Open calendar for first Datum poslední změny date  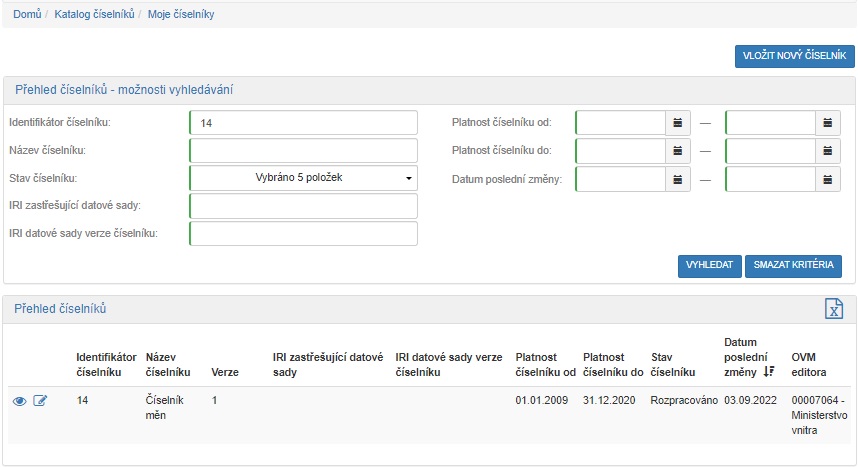click(x=678, y=179)
